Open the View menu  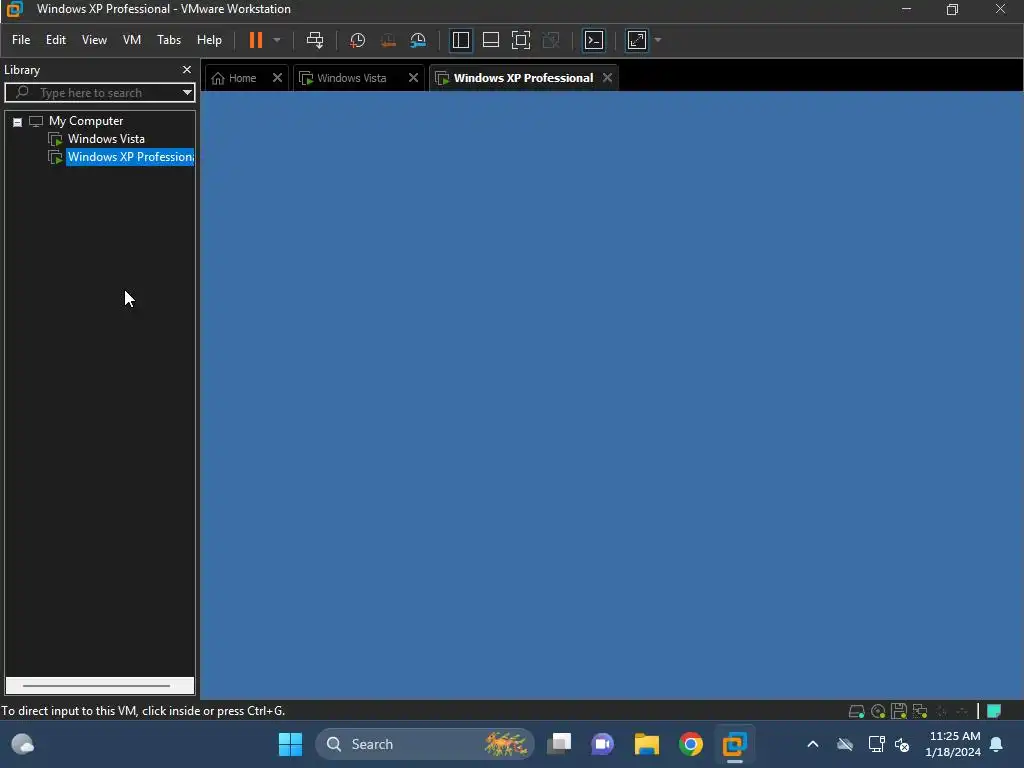[x=94, y=40]
